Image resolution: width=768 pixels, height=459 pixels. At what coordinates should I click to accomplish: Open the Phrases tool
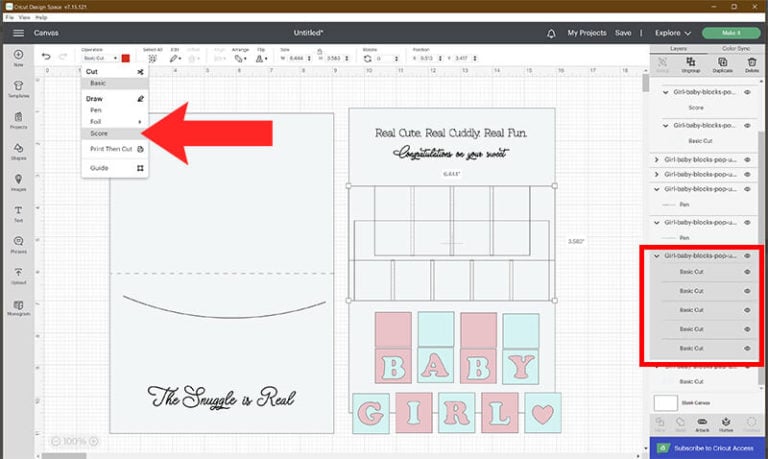[x=18, y=244]
